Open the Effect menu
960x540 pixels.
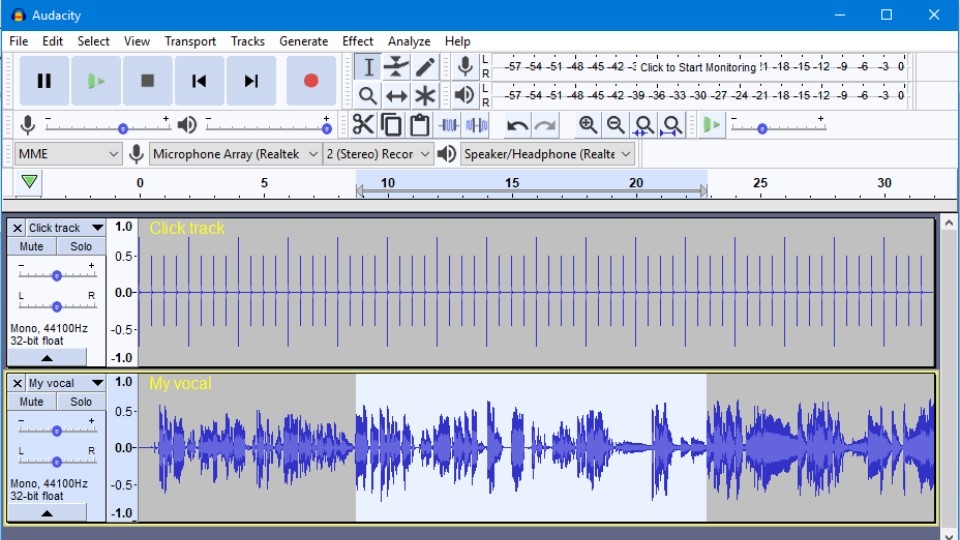358,41
